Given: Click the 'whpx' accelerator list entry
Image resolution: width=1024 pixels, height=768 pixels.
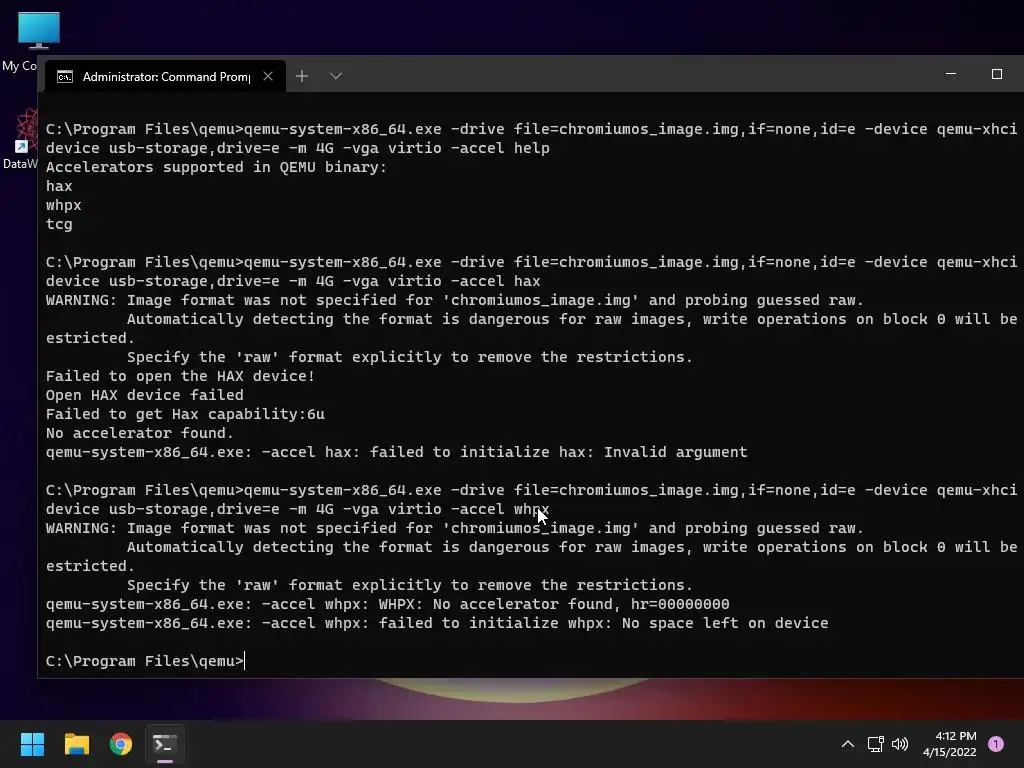Looking at the screenshot, I should coord(63,205).
